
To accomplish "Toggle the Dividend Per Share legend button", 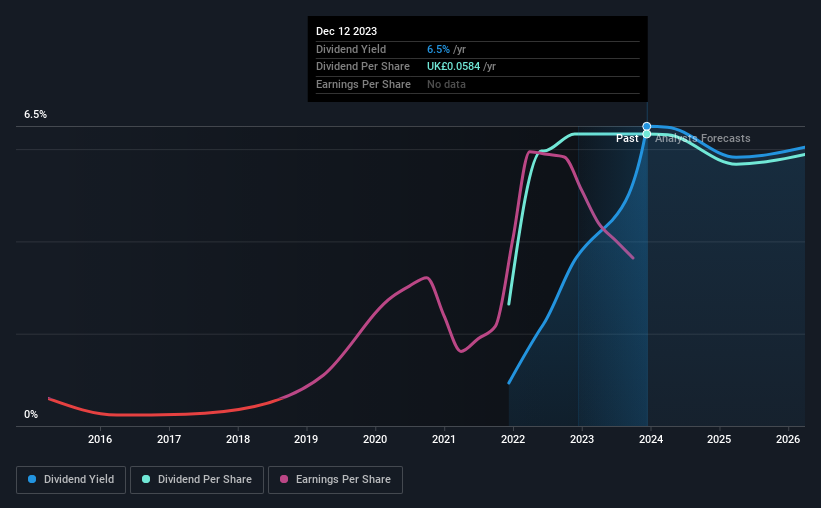I will pos(197,480).
